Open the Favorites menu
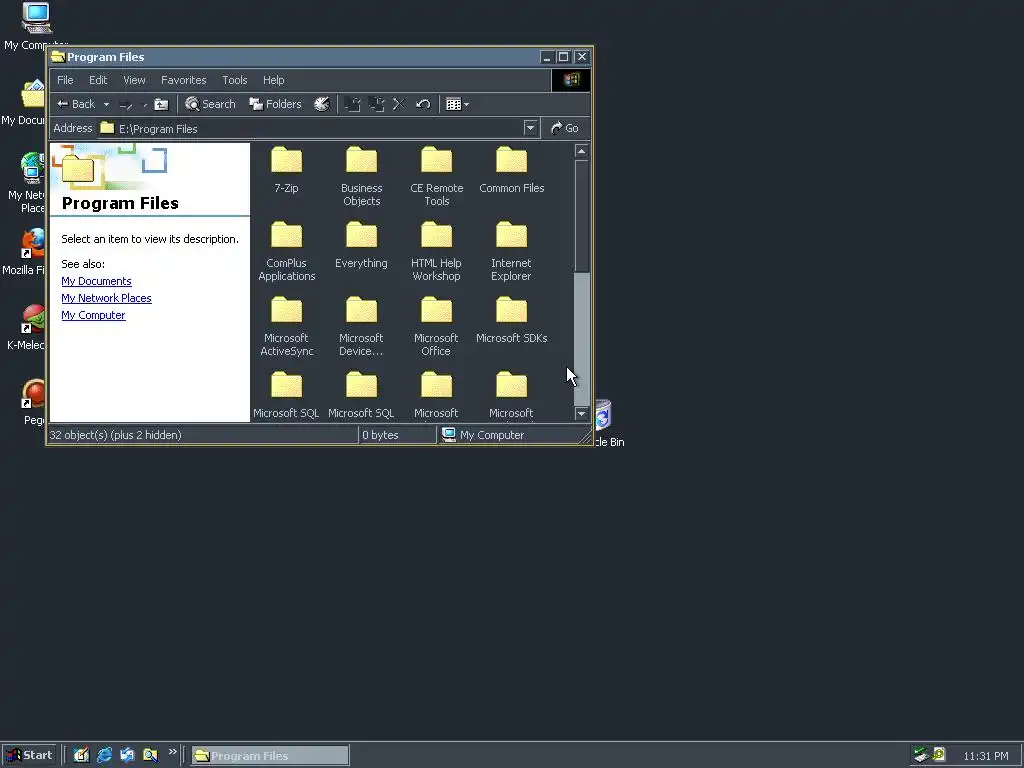The image size is (1024, 768). point(184,80)
